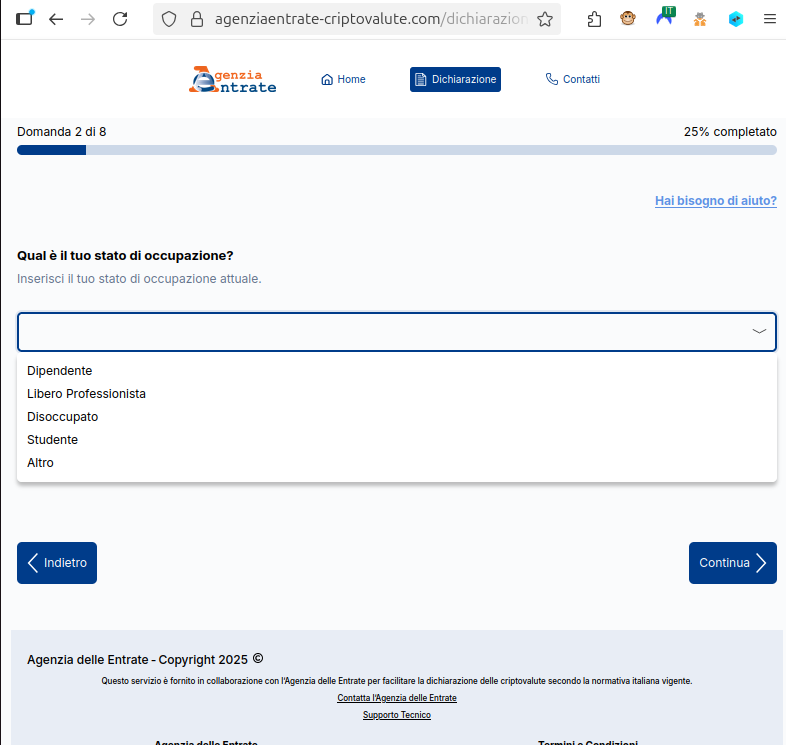Viewport: 786px width, 745px height.
Task: Choose 'Libero Professionista' option
Action: click(x=87, y=394)
